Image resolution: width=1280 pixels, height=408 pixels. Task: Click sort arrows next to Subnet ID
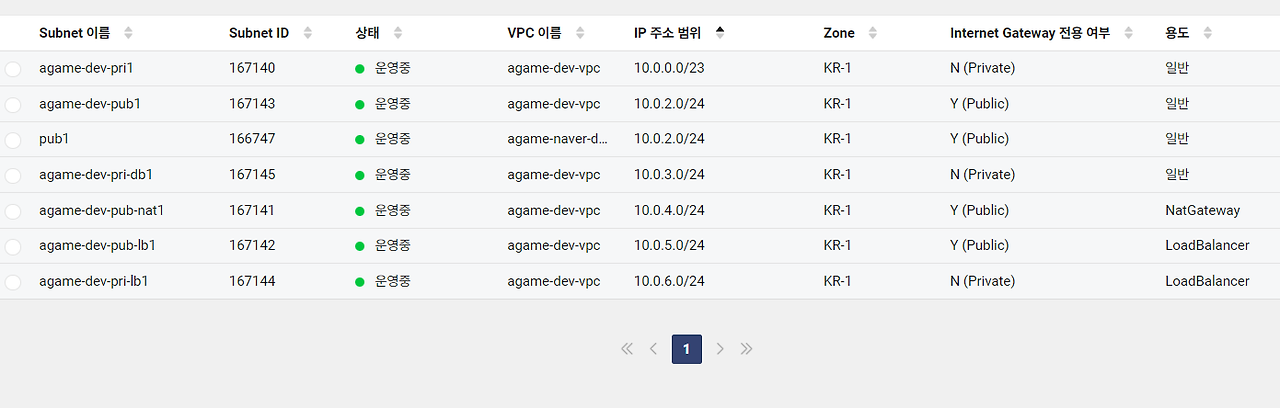coord(308,33)
